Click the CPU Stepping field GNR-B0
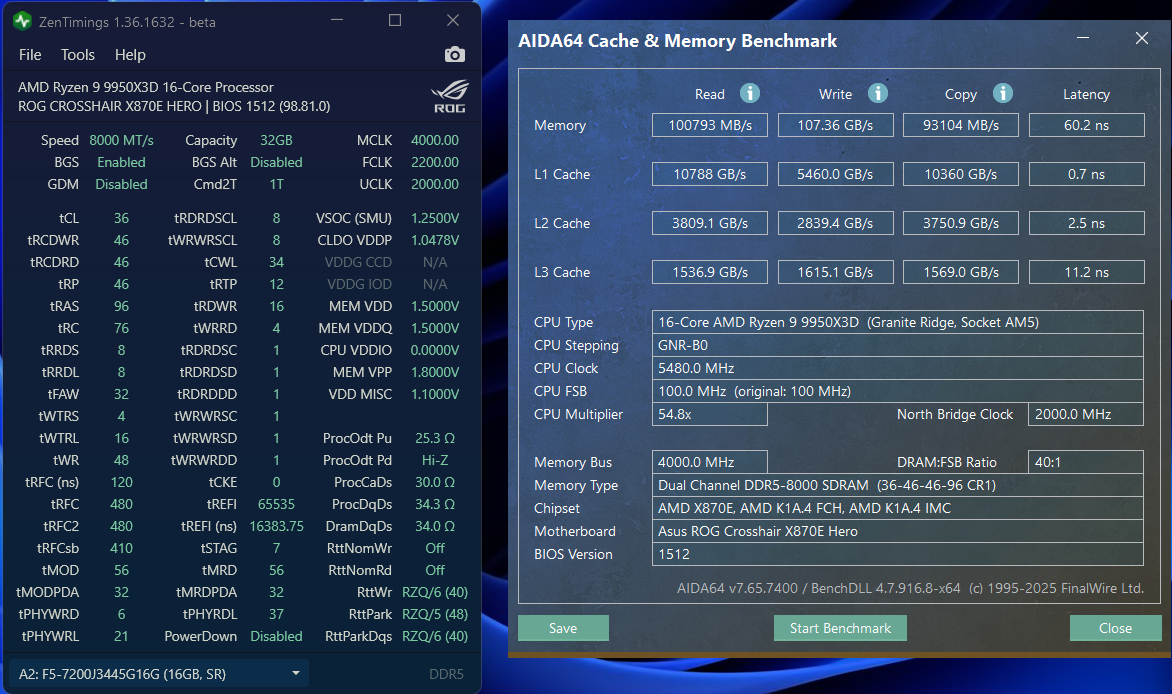Image resolution: width=1172 pixels, height=694 pixels. [898, 346]
